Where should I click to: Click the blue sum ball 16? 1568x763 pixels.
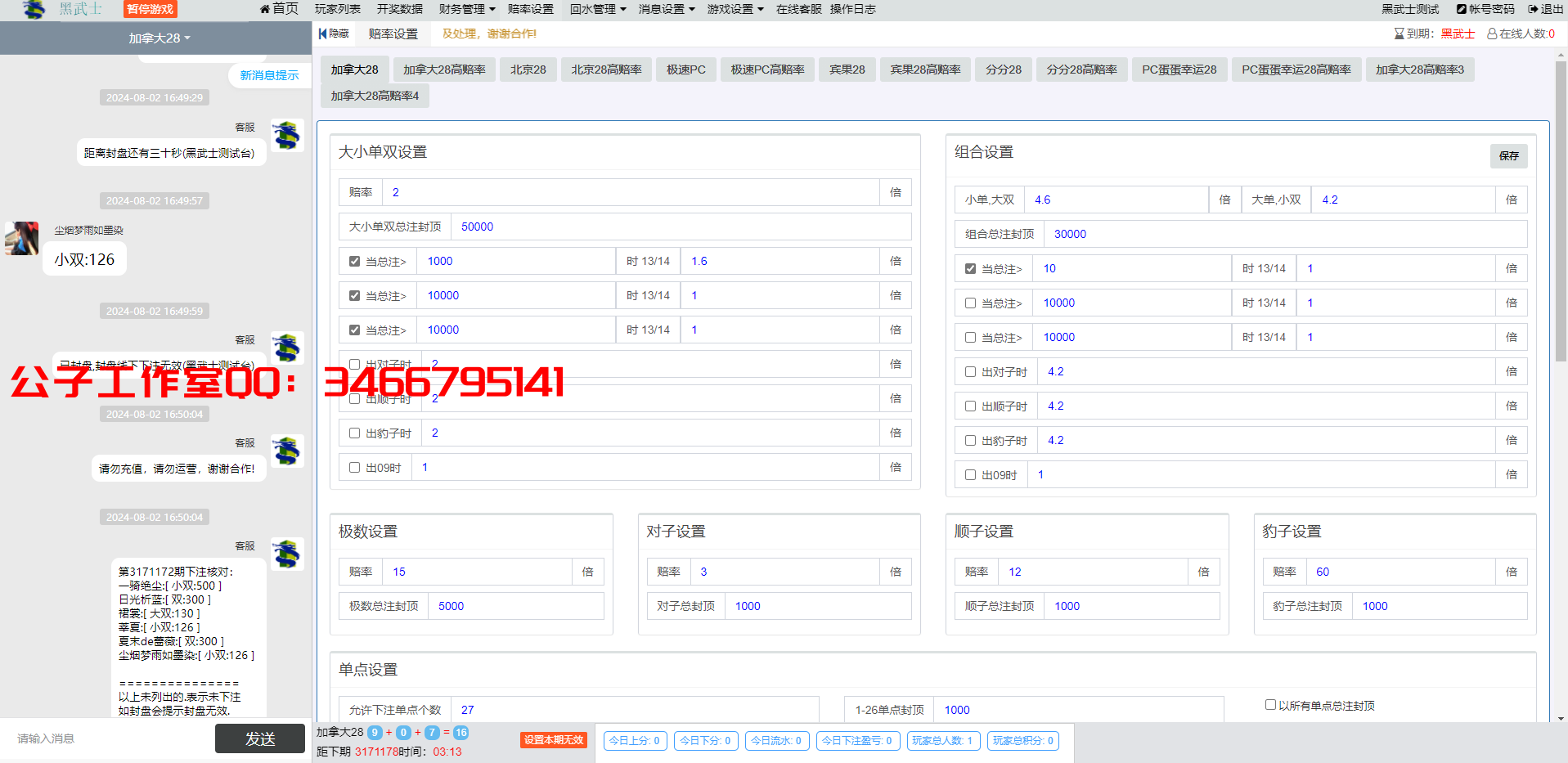click(461, 733)
